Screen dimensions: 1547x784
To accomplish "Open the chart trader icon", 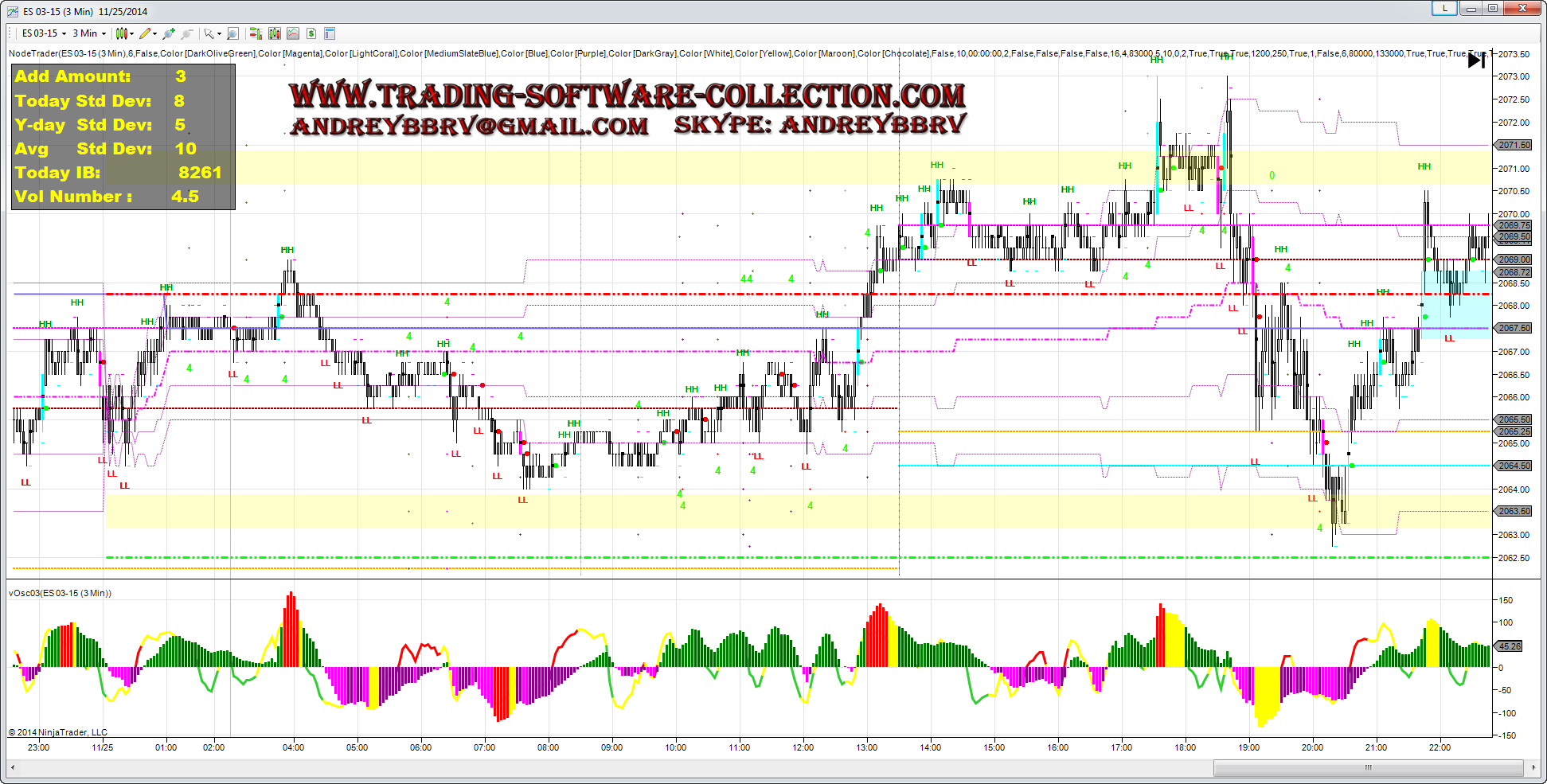I will click(x=256, y=33).
